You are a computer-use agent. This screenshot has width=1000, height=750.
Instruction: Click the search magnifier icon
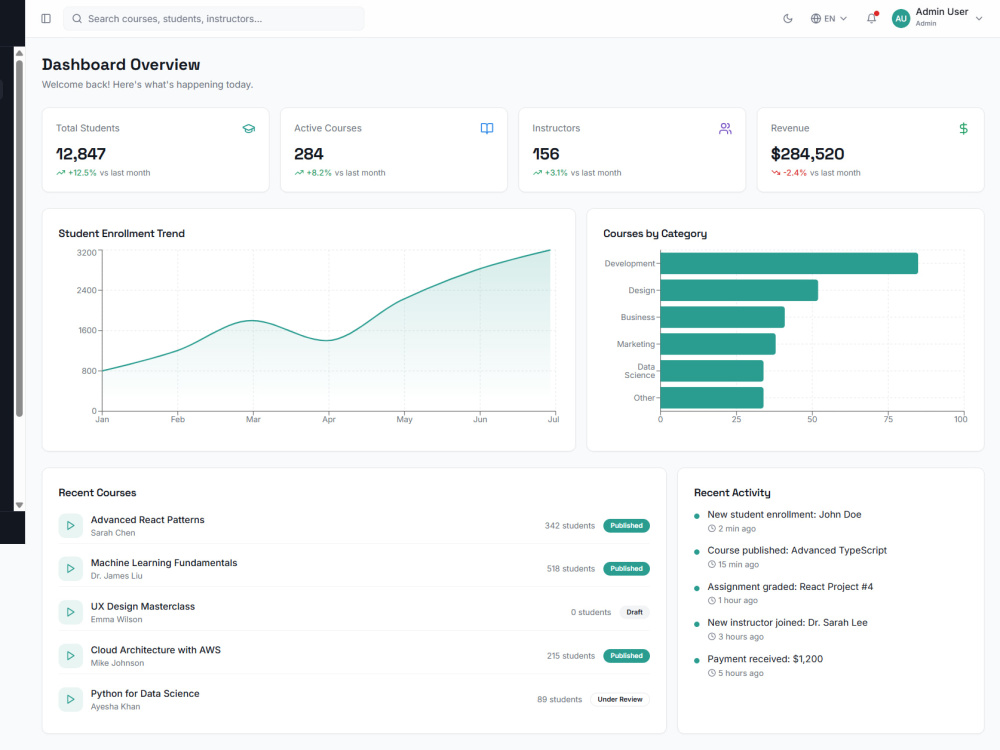[77, 18]
